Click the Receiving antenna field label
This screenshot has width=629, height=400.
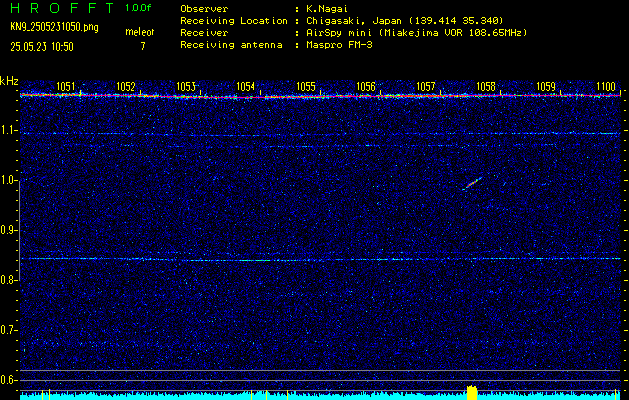(x=231, y=45)
